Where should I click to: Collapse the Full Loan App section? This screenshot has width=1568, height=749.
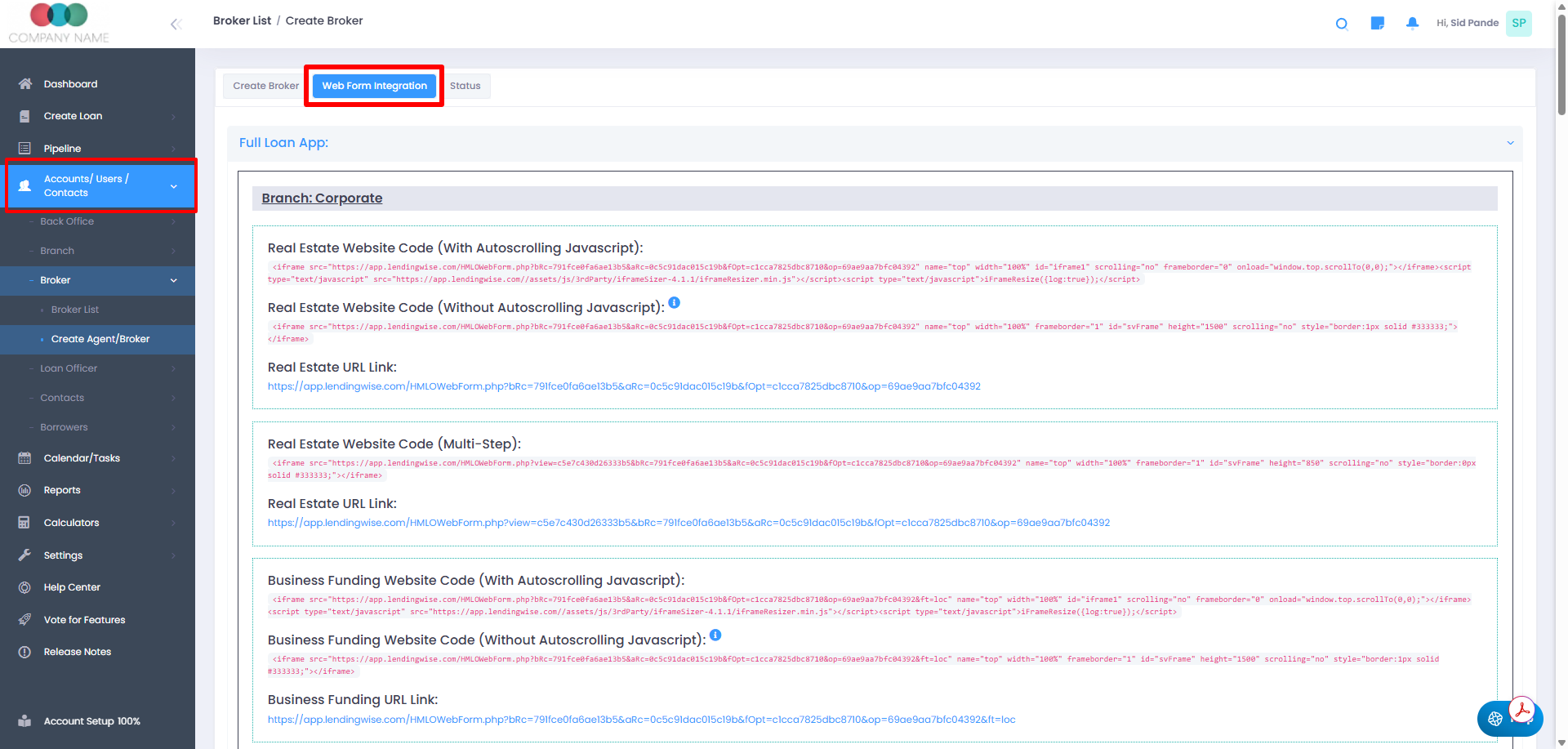(x=1510, y=143)
